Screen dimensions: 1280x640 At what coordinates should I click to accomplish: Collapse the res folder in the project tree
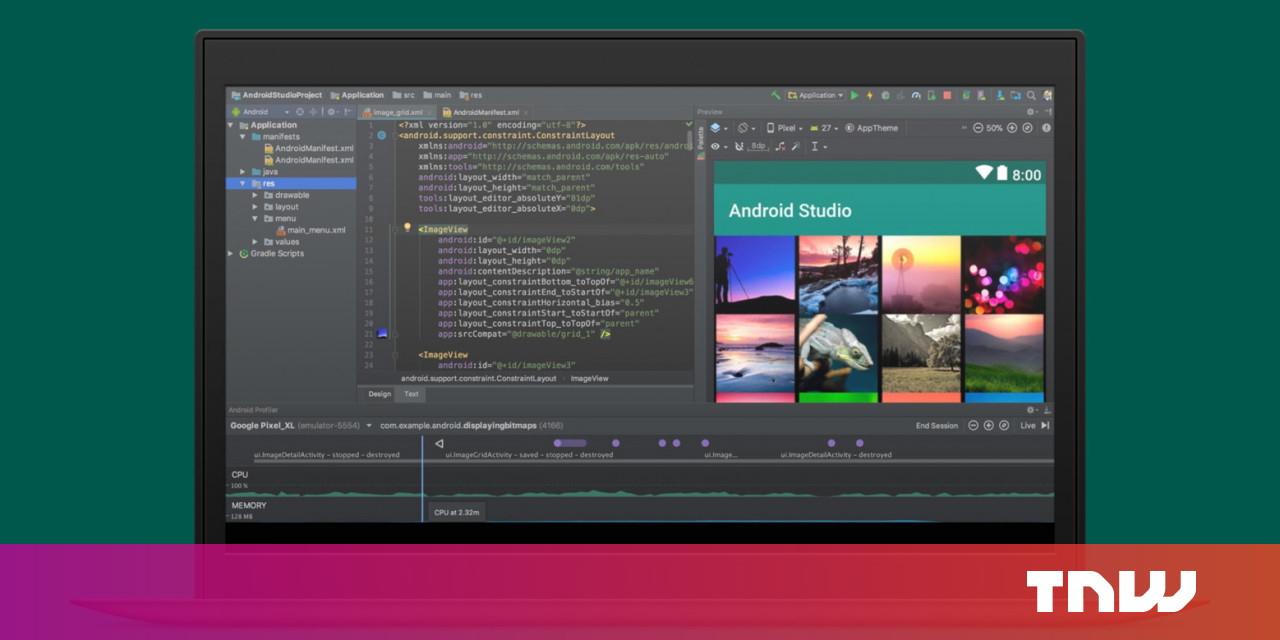[x=243, y=183]
